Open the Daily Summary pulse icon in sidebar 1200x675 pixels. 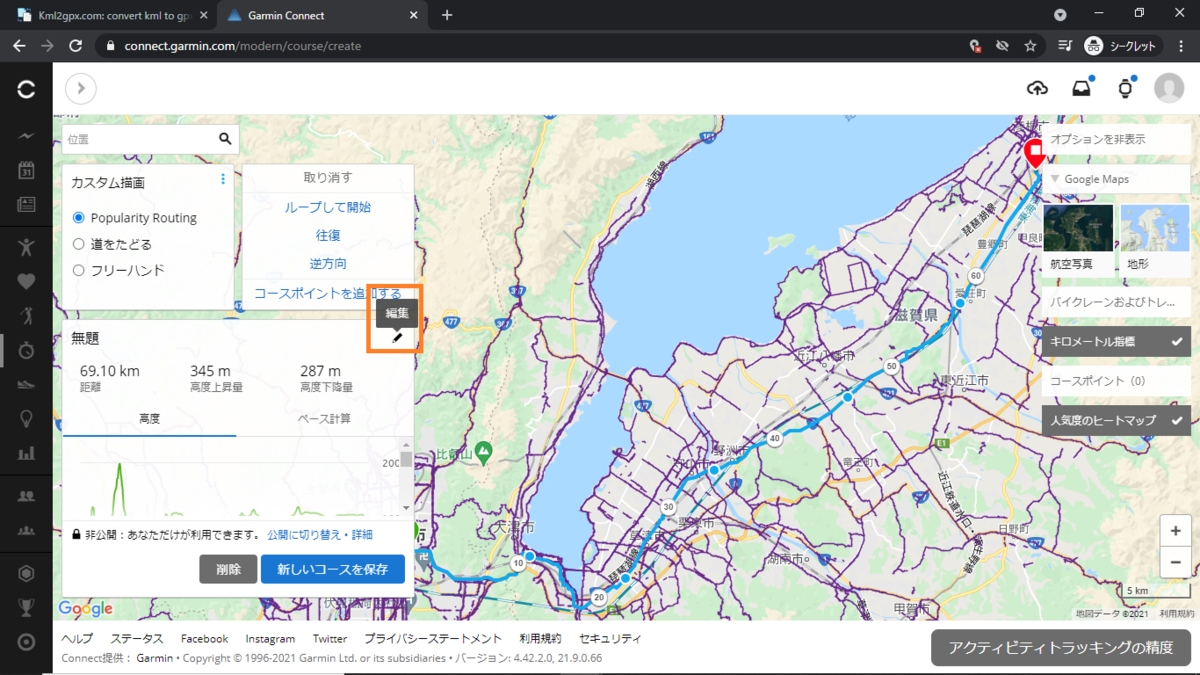[x=26, y=136]
